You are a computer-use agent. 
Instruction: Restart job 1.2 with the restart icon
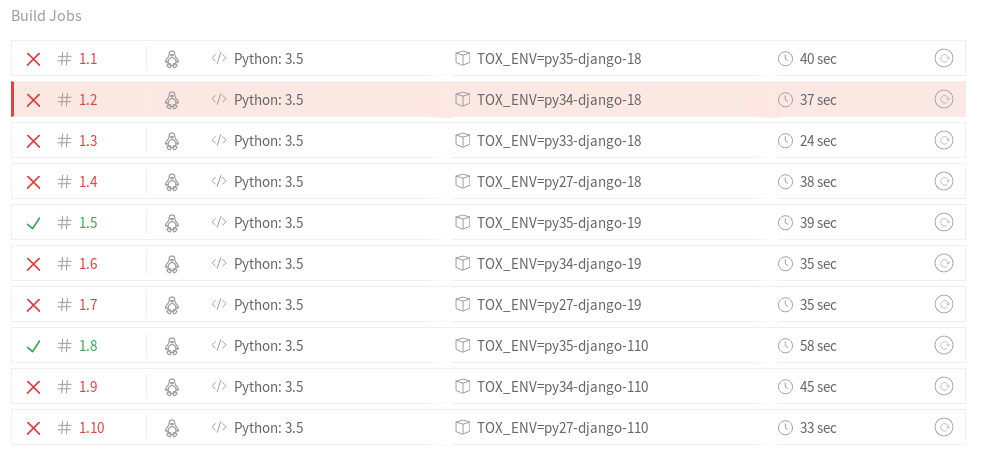pos(943,99)
